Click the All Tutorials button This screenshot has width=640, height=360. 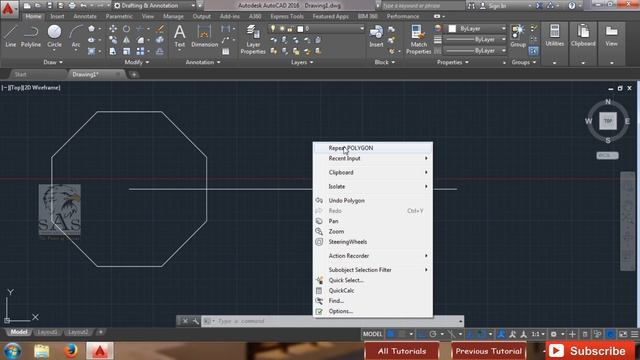coord(402,351)
